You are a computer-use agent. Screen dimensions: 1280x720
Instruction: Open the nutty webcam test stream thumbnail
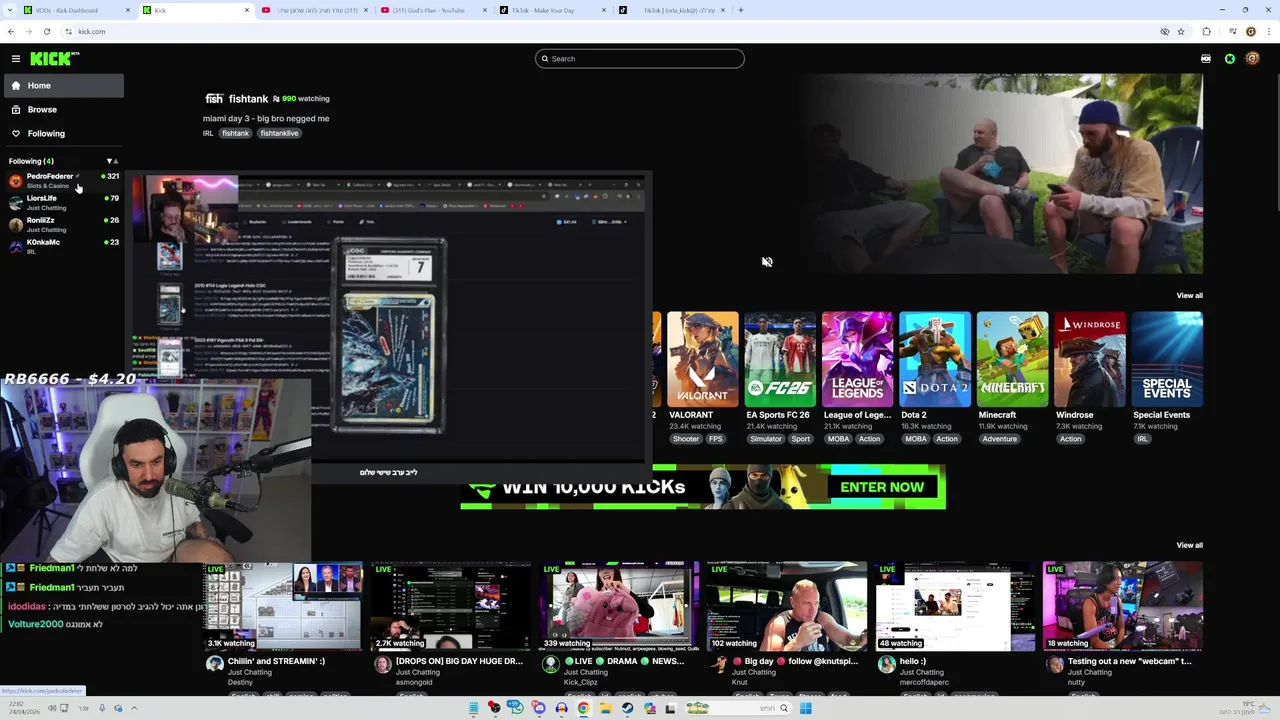(x=1123, y=606)
